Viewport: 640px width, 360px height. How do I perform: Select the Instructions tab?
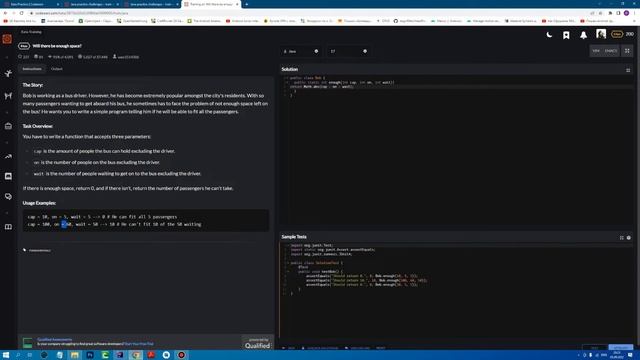click(32, 69)
